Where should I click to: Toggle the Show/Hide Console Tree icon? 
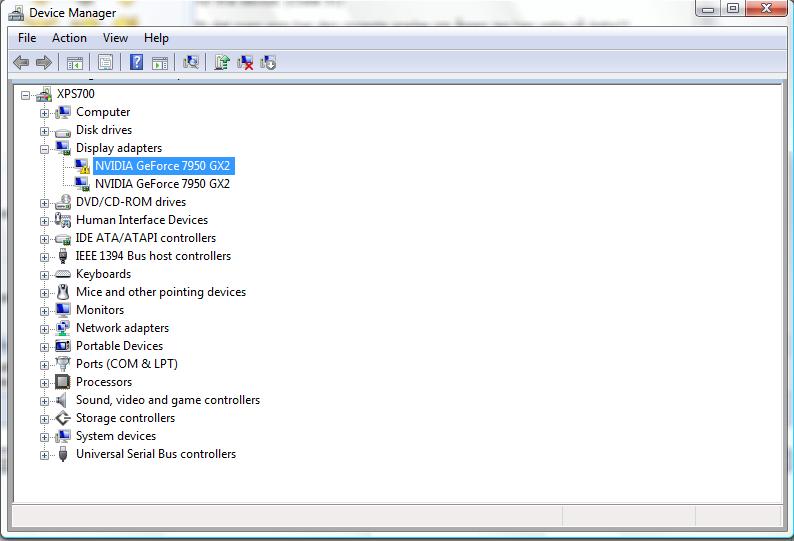click(x=74, y=63)
